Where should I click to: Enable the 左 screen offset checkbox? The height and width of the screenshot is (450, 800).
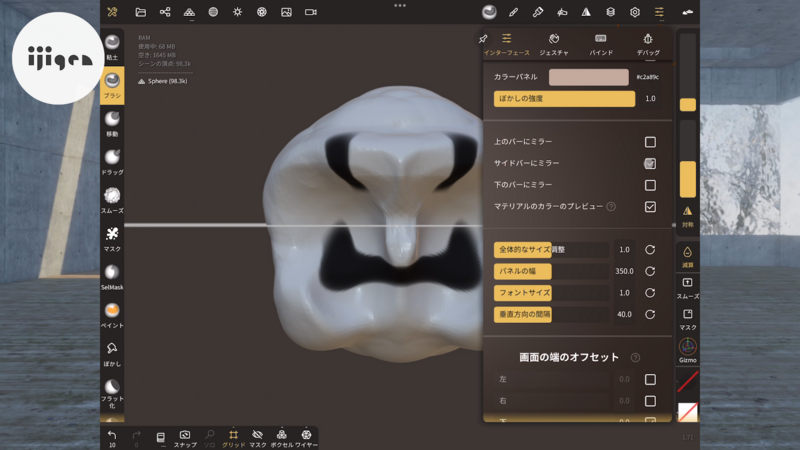pyautogui.click(x=650, y=379)
